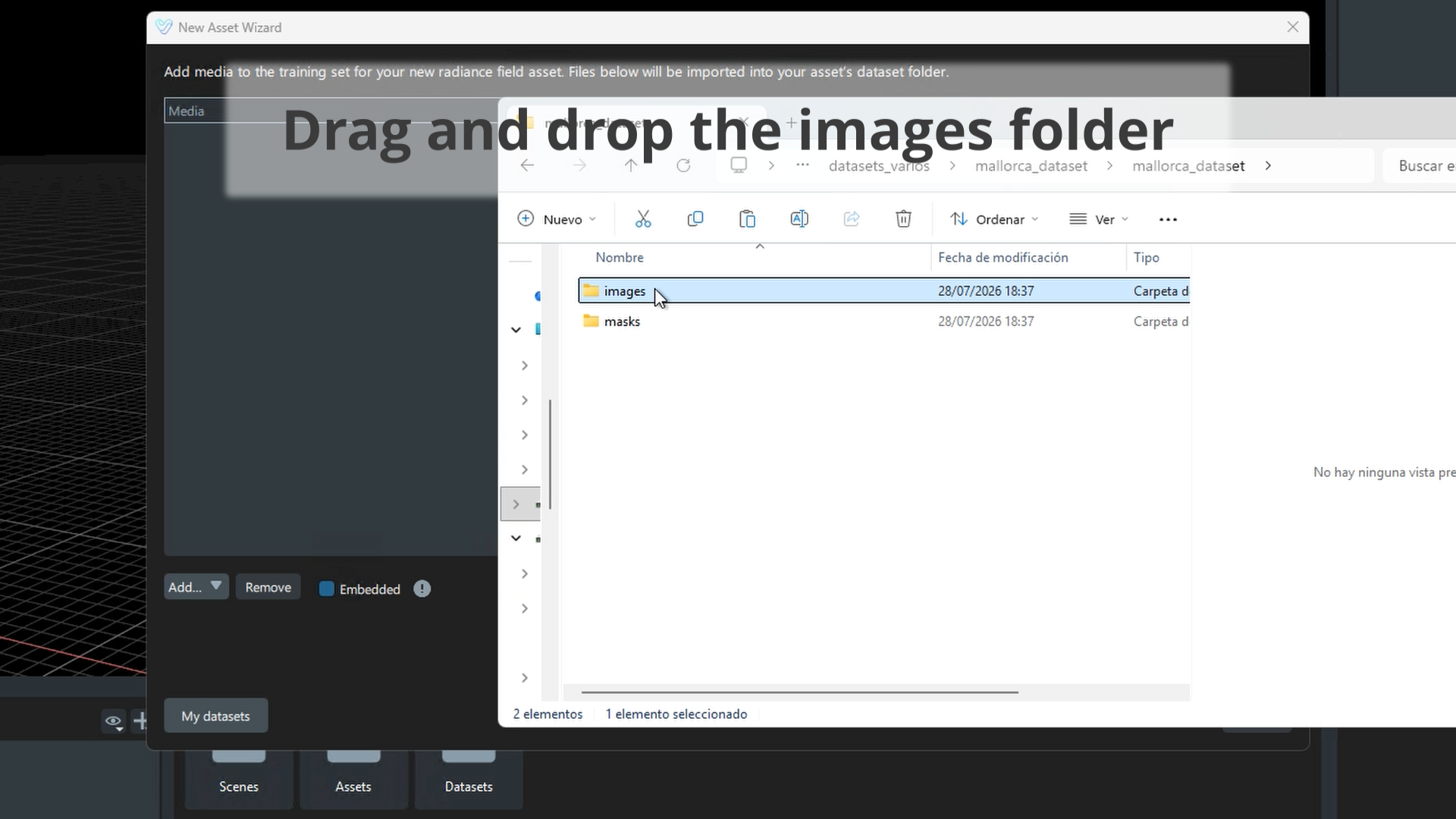Image resolution: width=1456 pixels, height=819 pixels.
Task: Click the Paste clipboard icon in Explorer
Action: point(747,219)
